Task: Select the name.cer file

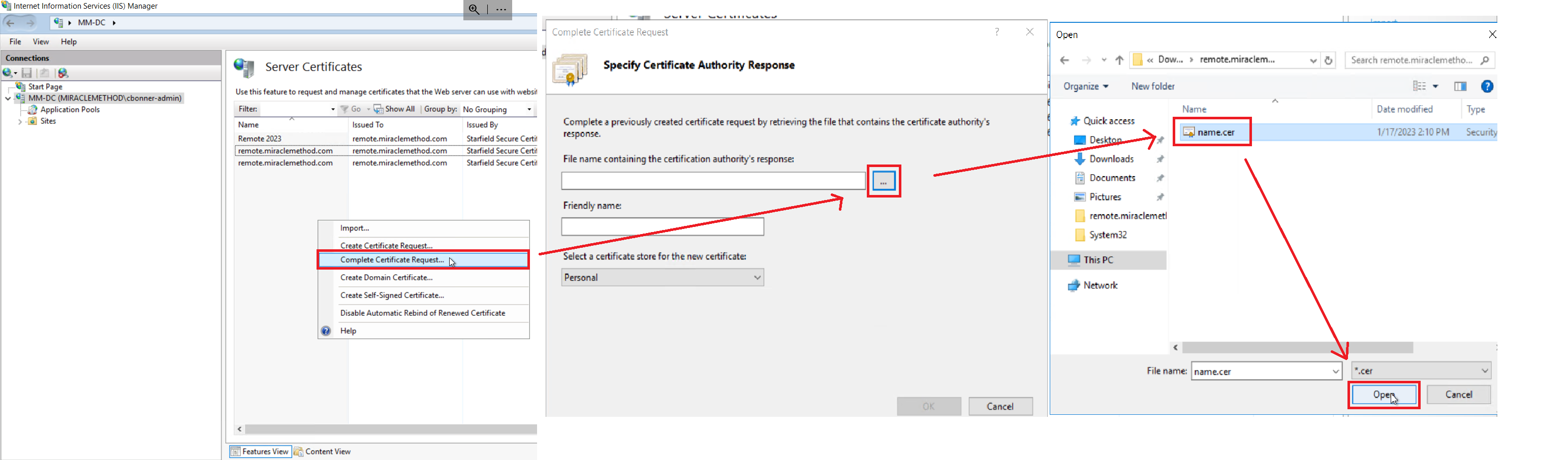Action: click(x=1215, y=133)
